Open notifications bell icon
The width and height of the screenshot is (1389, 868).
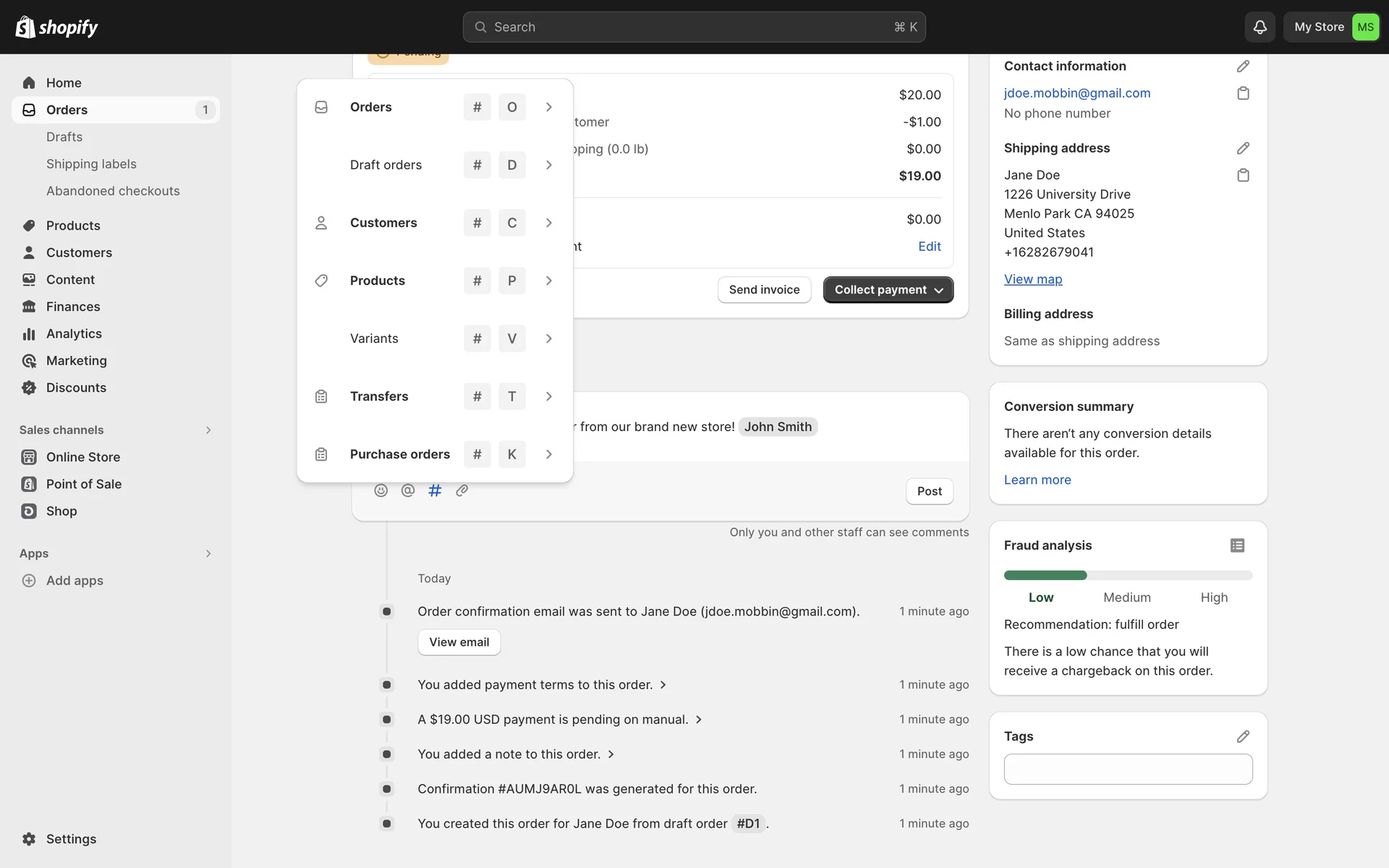1260,27
